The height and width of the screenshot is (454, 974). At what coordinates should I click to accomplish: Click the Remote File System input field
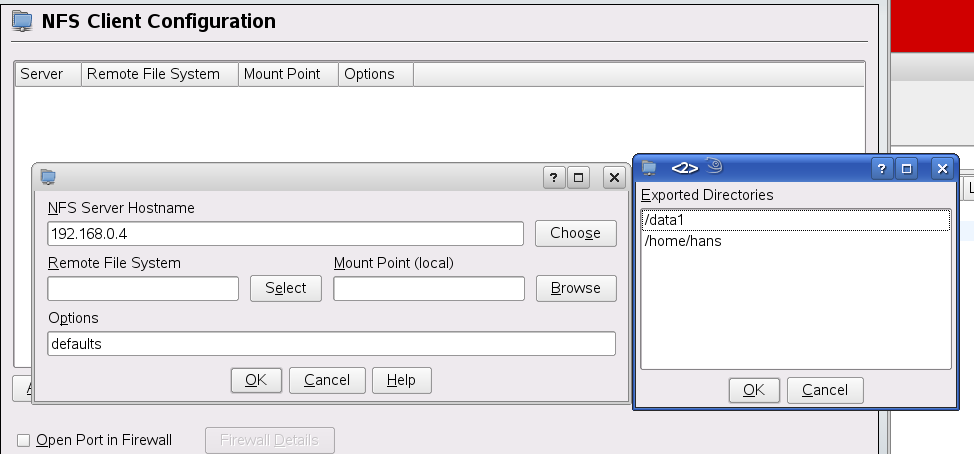point(143,289)
